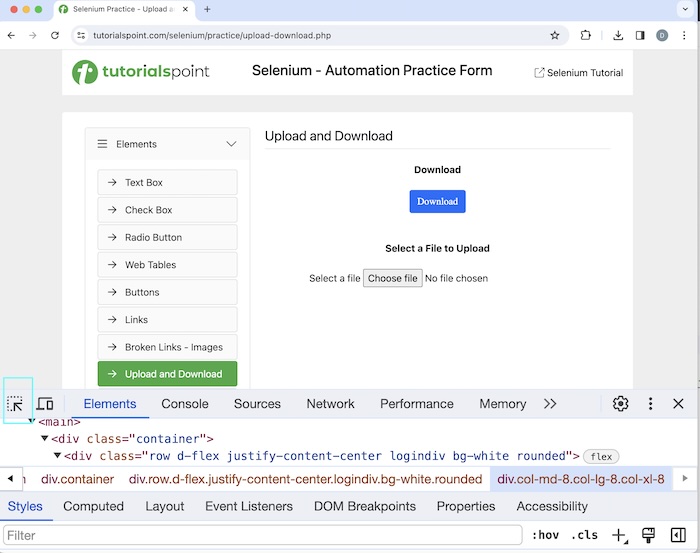Toggle element state with :hov

click(x=545, y=535)
